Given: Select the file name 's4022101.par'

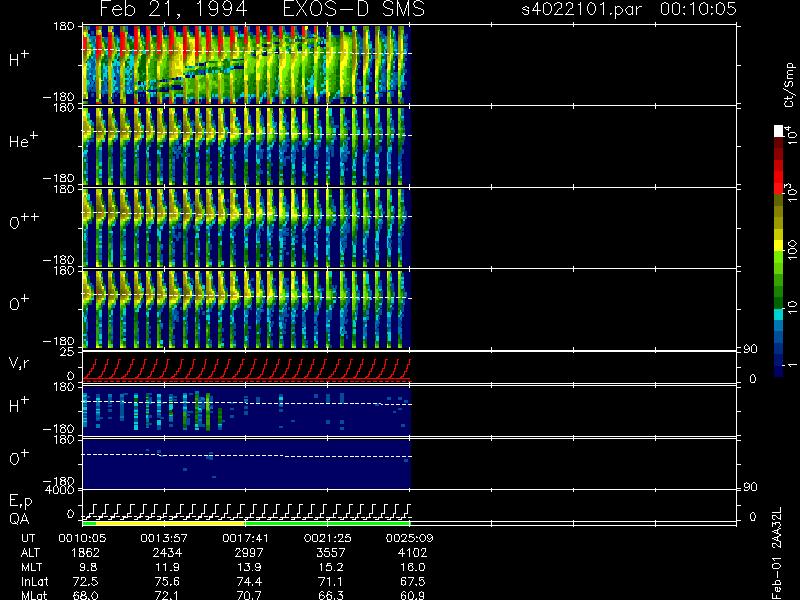Looking at the screenshot, I should tap(582, 9).
